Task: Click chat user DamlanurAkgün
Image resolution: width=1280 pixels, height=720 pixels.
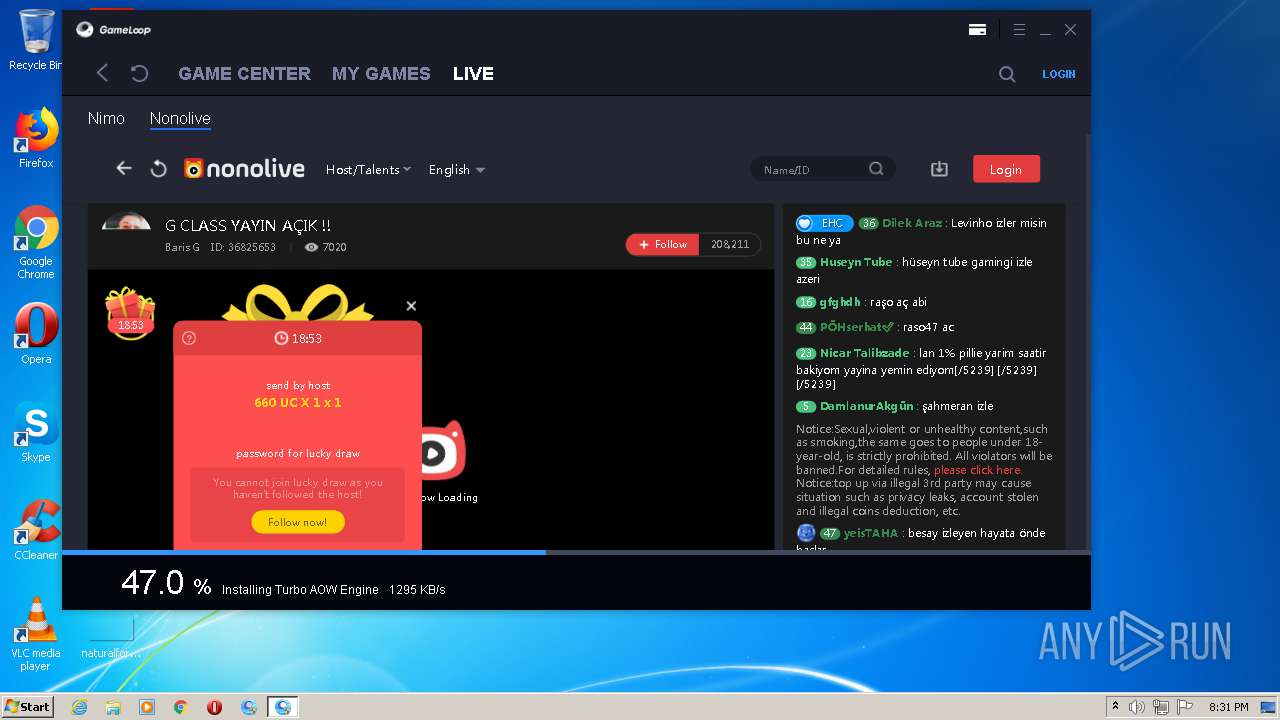Action: (x=867, y=406)
